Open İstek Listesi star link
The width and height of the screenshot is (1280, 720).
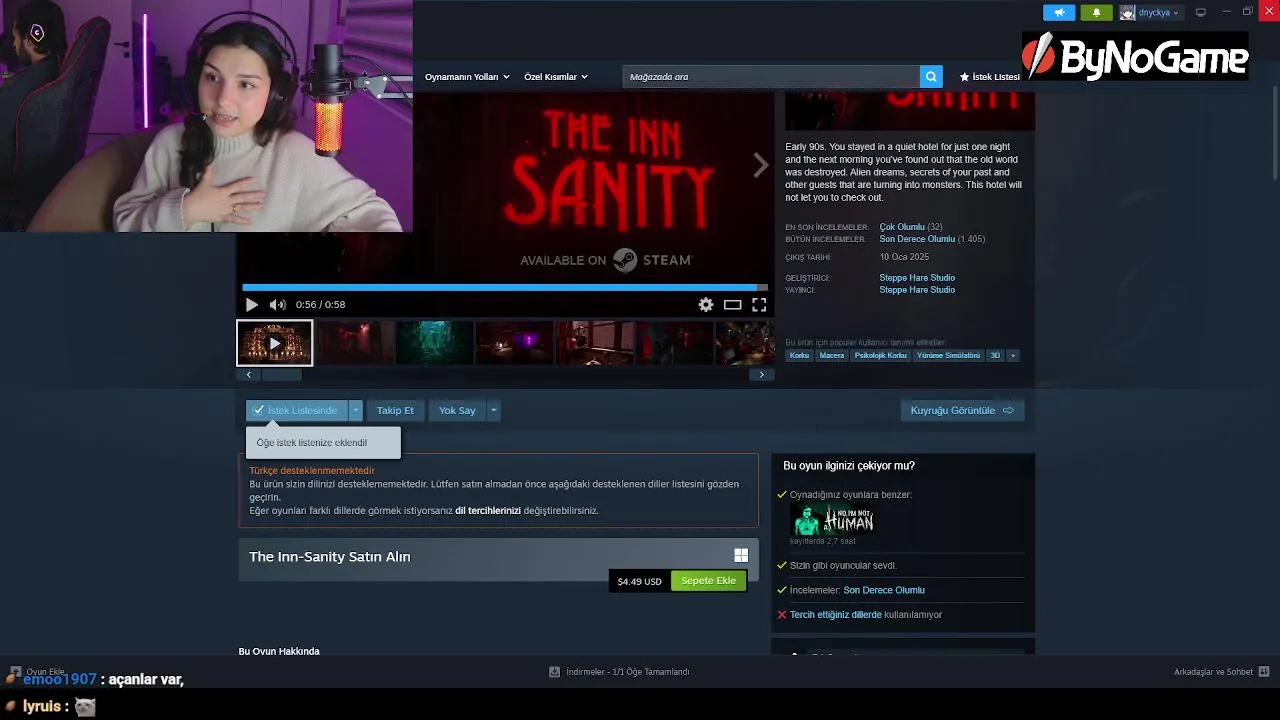coord(990,77)
